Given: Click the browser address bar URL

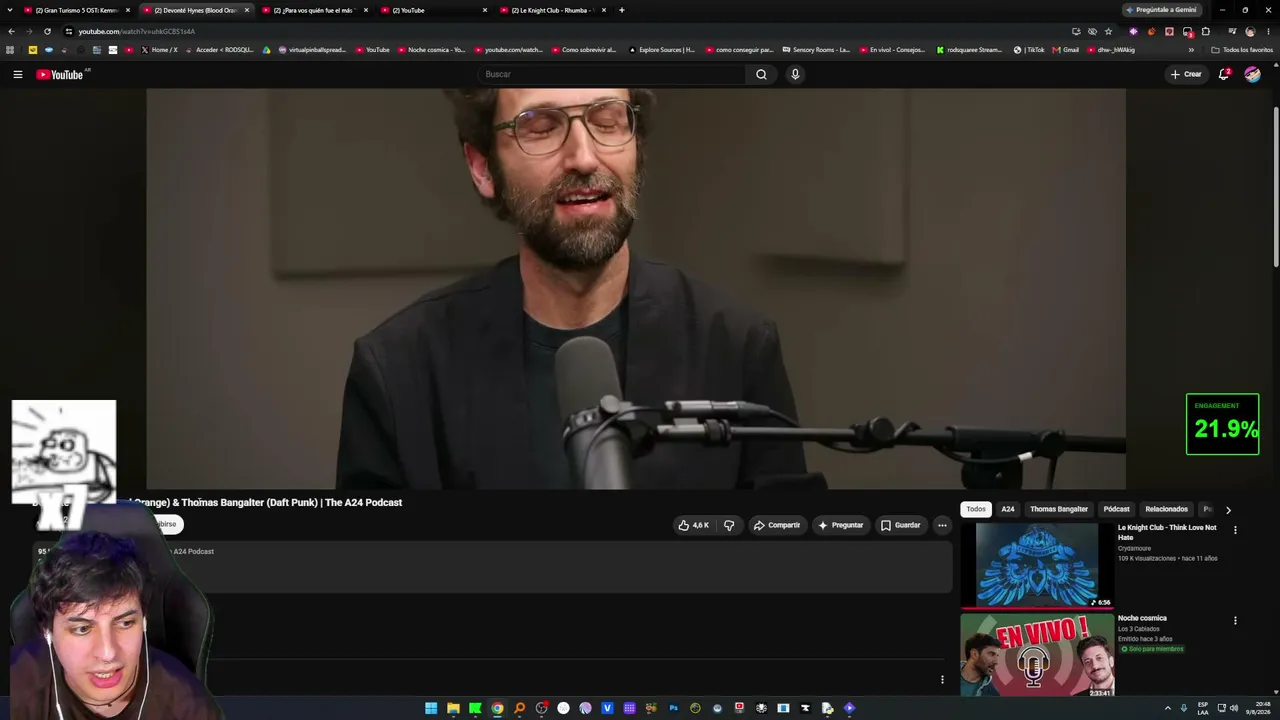Looking at the screenshot, I should pos(137,31).
